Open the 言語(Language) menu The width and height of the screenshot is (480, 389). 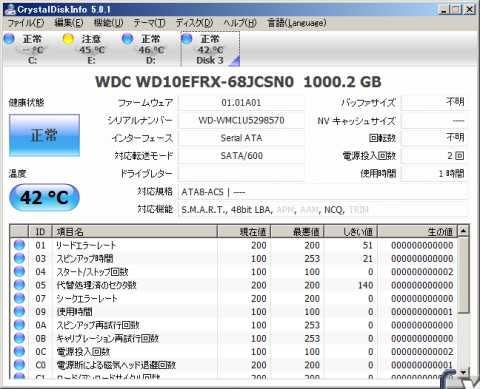point(297,23)
